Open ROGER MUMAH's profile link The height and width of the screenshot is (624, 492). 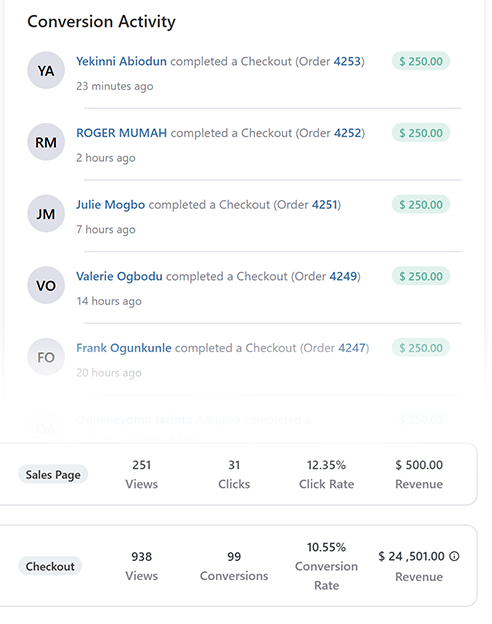(121, 133)
